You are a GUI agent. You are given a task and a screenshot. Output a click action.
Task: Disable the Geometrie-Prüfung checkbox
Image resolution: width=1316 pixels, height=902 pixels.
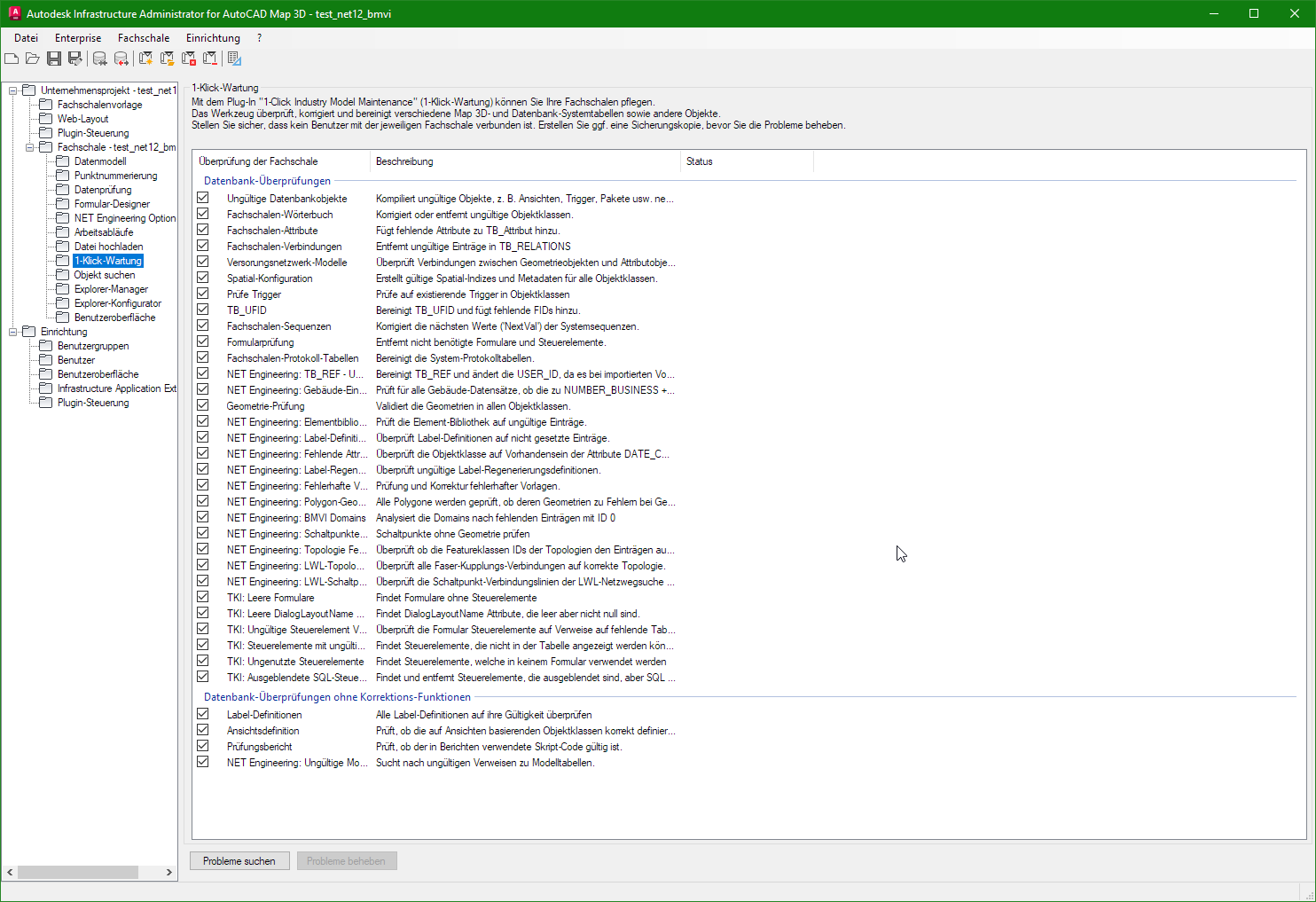tap(203, 405)
